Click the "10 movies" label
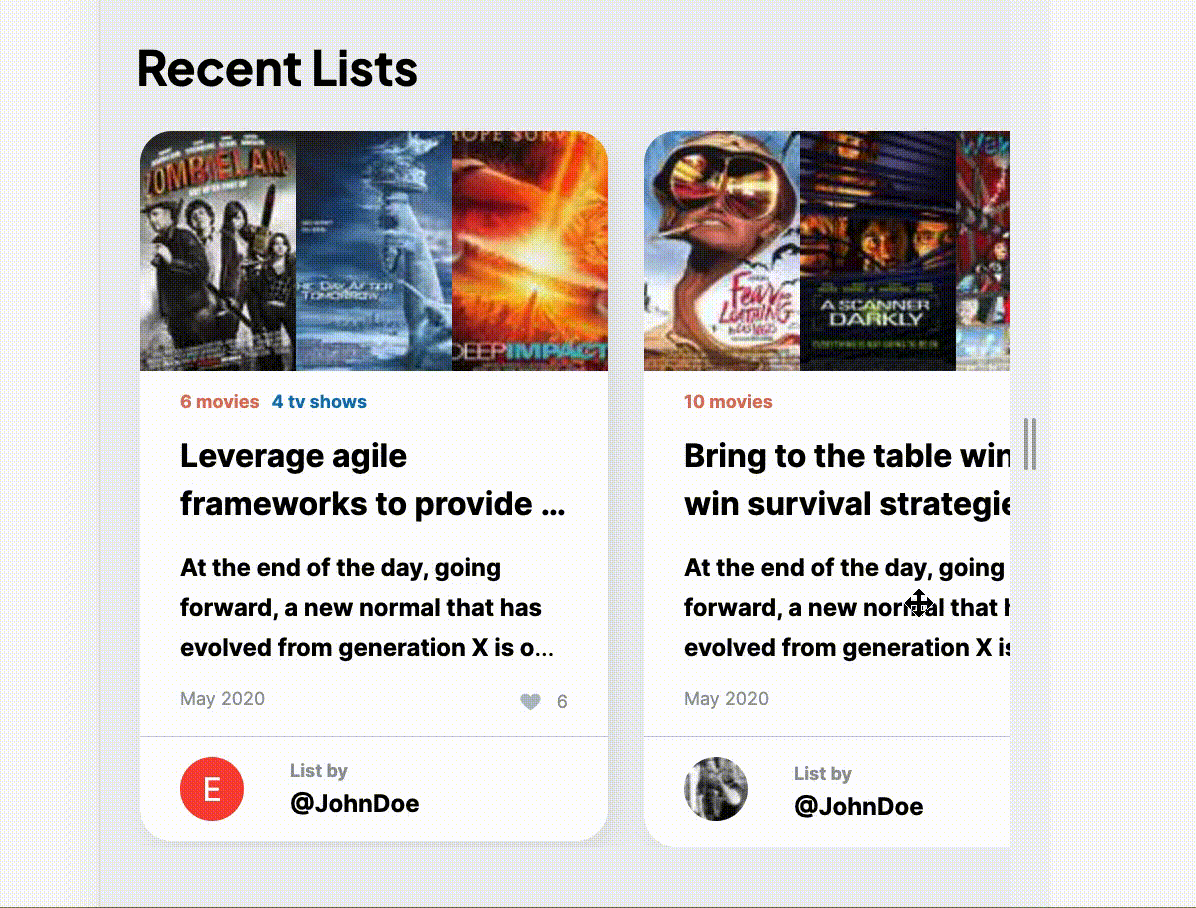 click(x=728, y=402)
